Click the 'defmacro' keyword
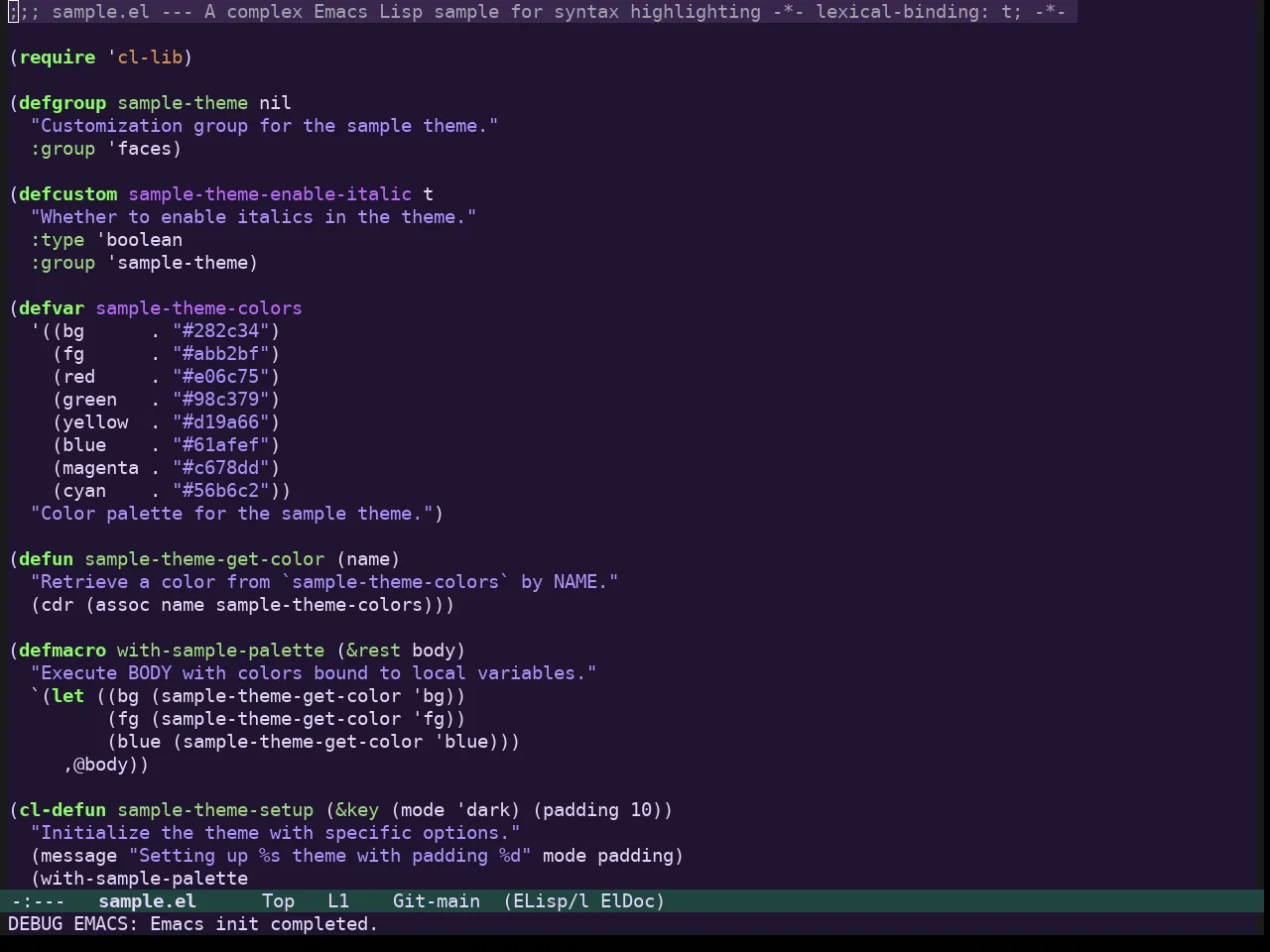This screenshot has height=952, width=1270. tap(63, 650)
